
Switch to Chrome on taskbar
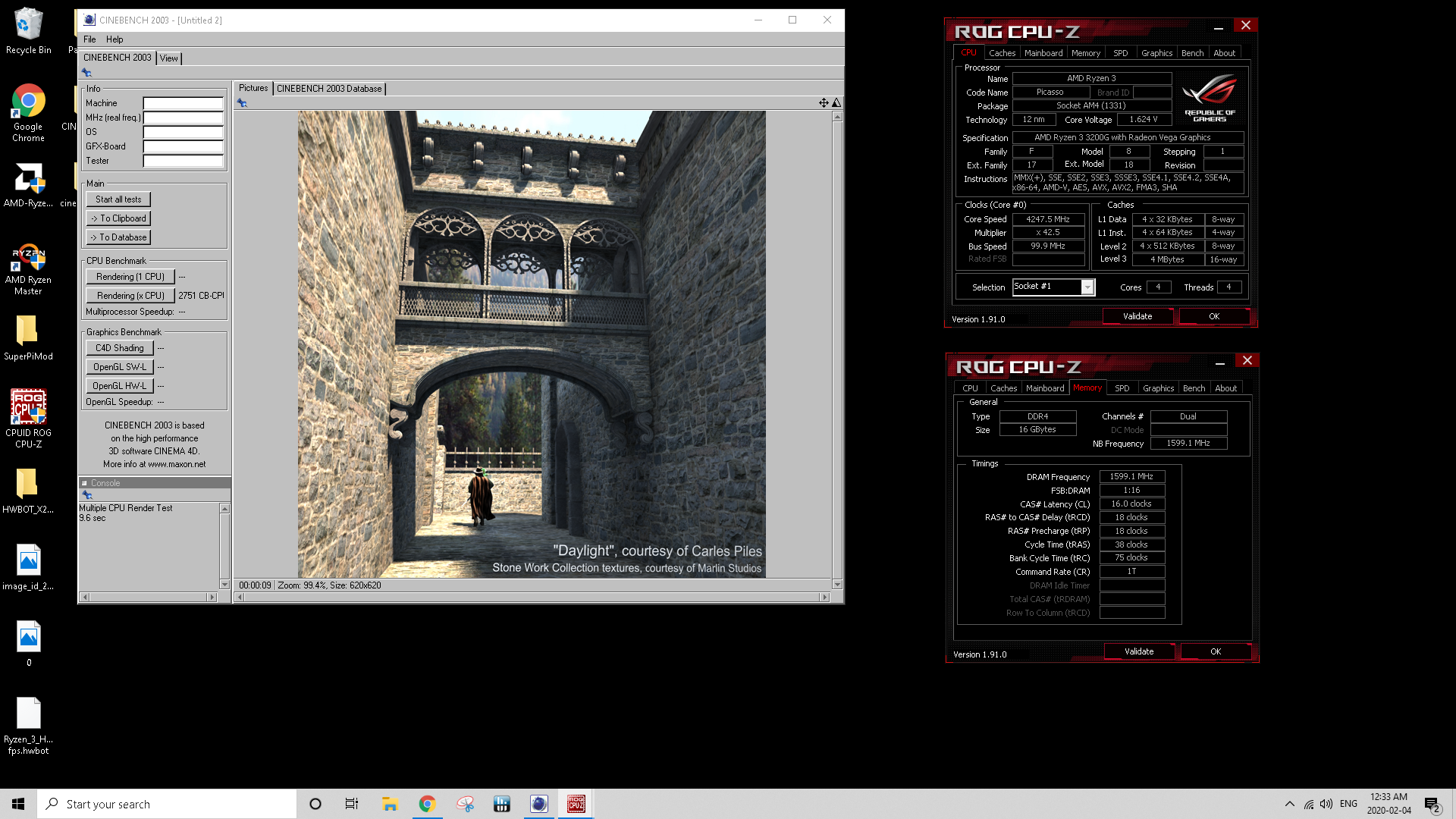click(x=427, y=804)
